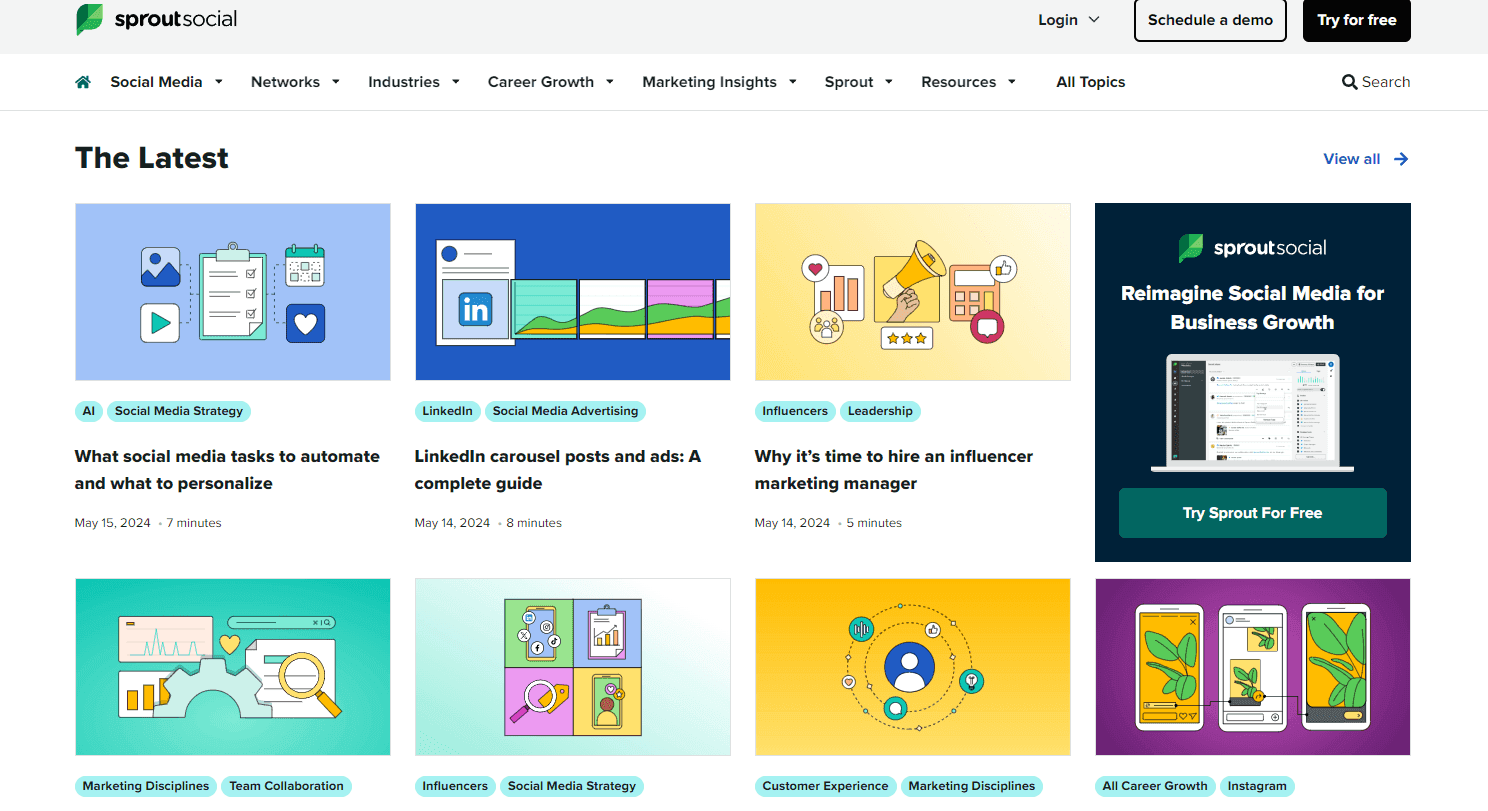
Task: Open the Industries nav item
Action: (x=404, y=82)
